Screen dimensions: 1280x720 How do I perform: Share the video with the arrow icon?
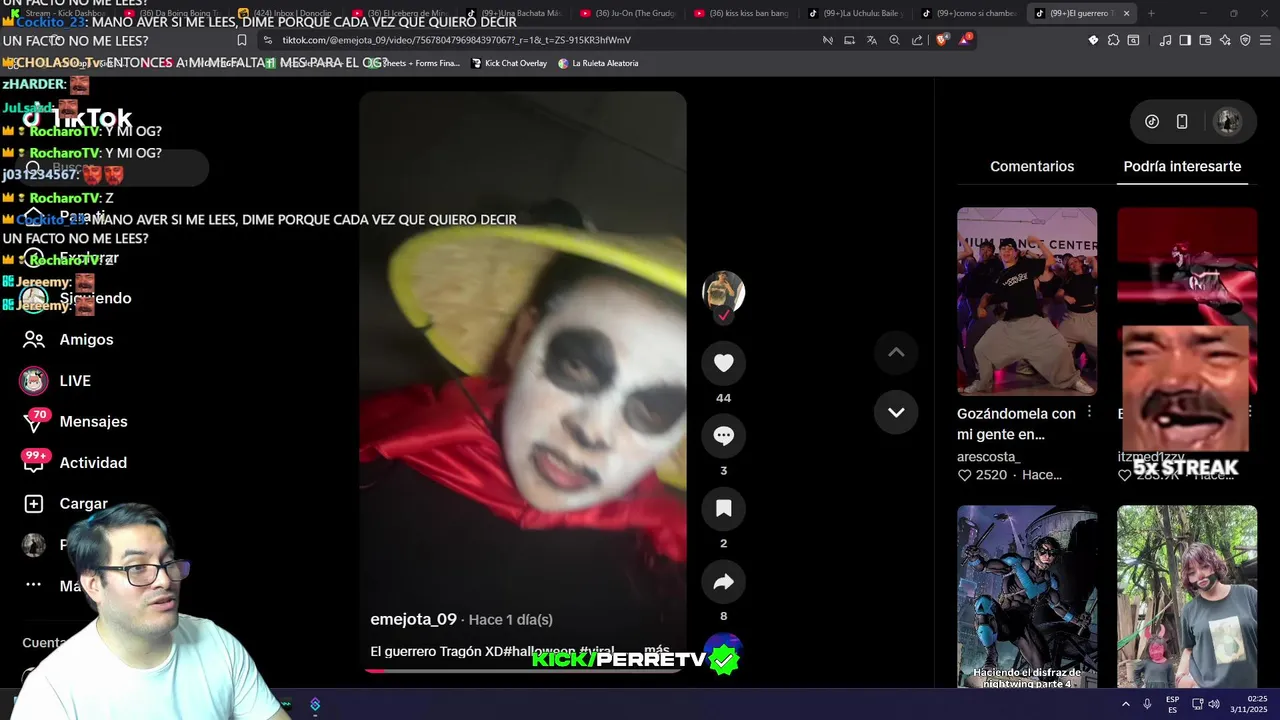pos(723,582)
